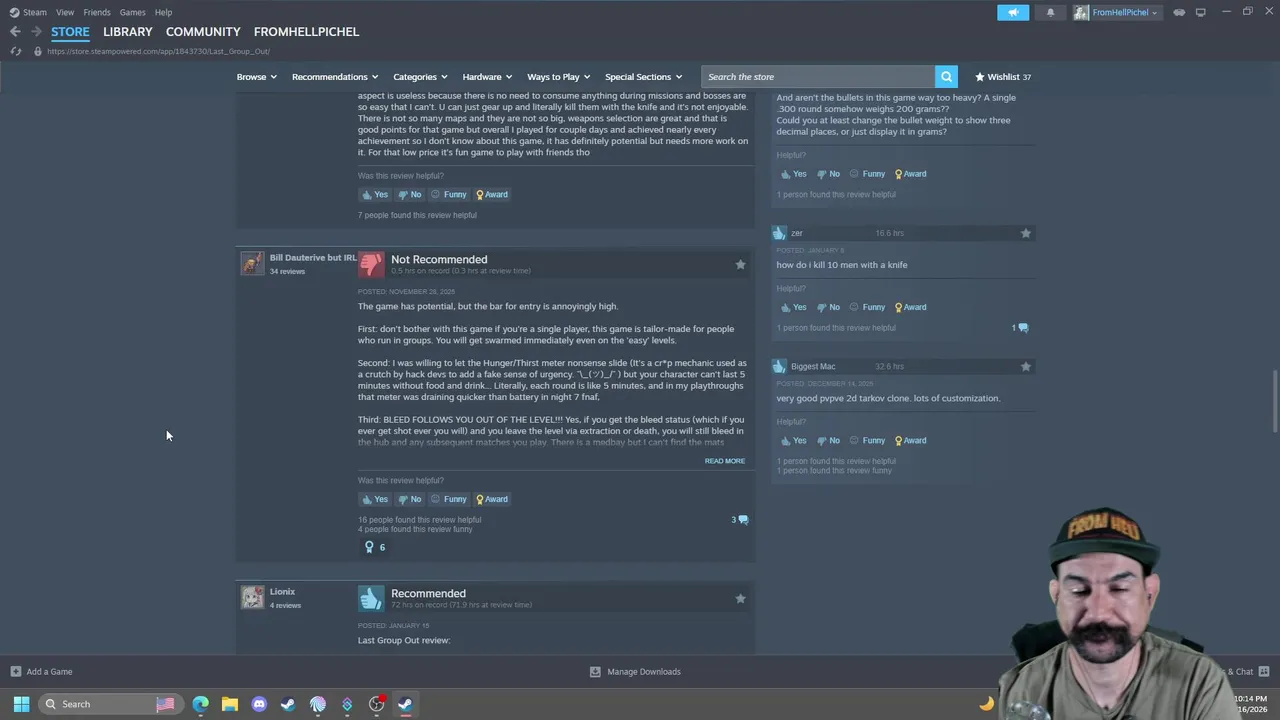Vote No on Bill Dauterive's review
The height and width of the screenshot is (720, 1280).
[x=410, y=499]
